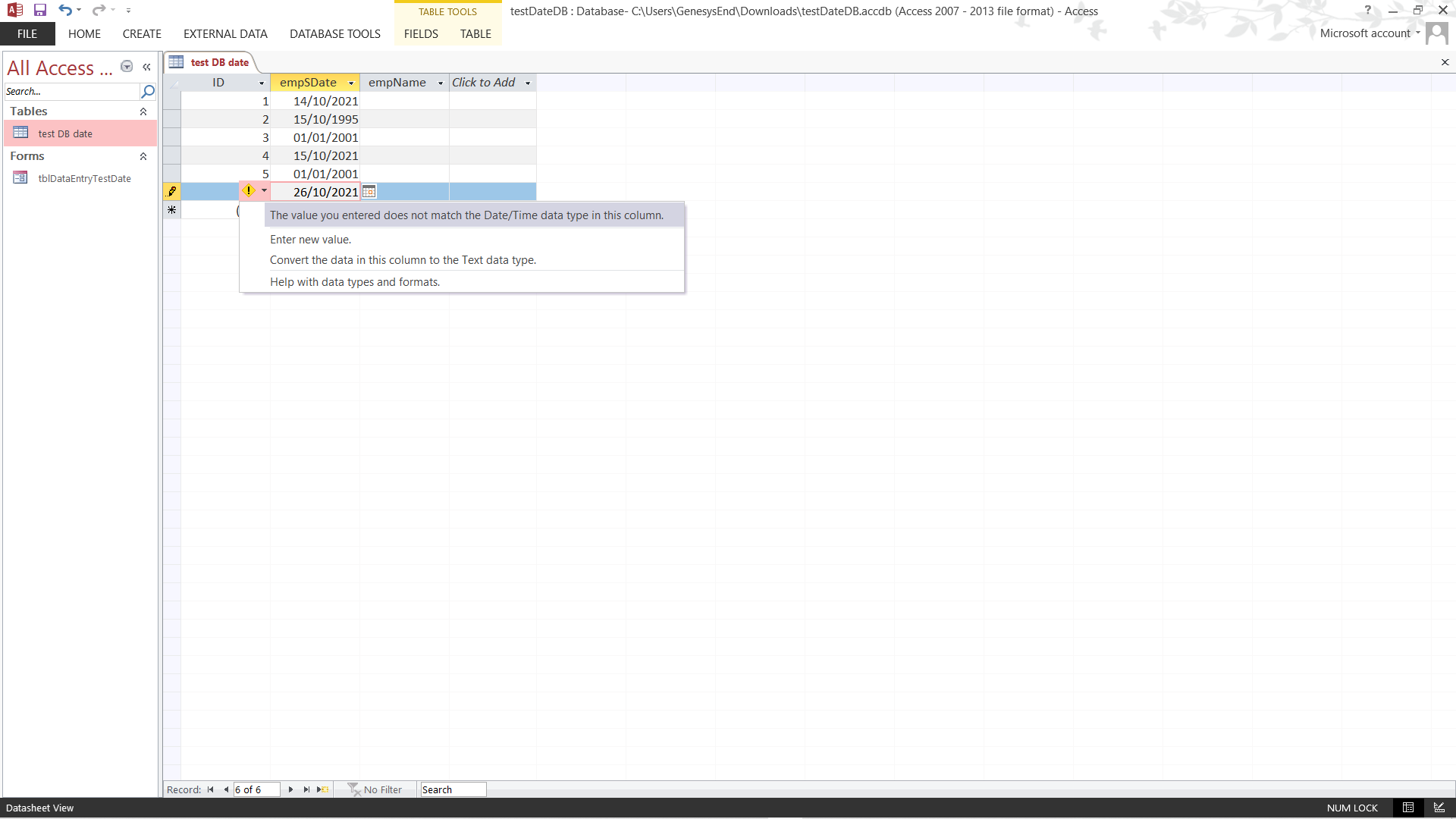Go to the next record
Viewport: 1456px width, 819px height.
tap(290, 789)
